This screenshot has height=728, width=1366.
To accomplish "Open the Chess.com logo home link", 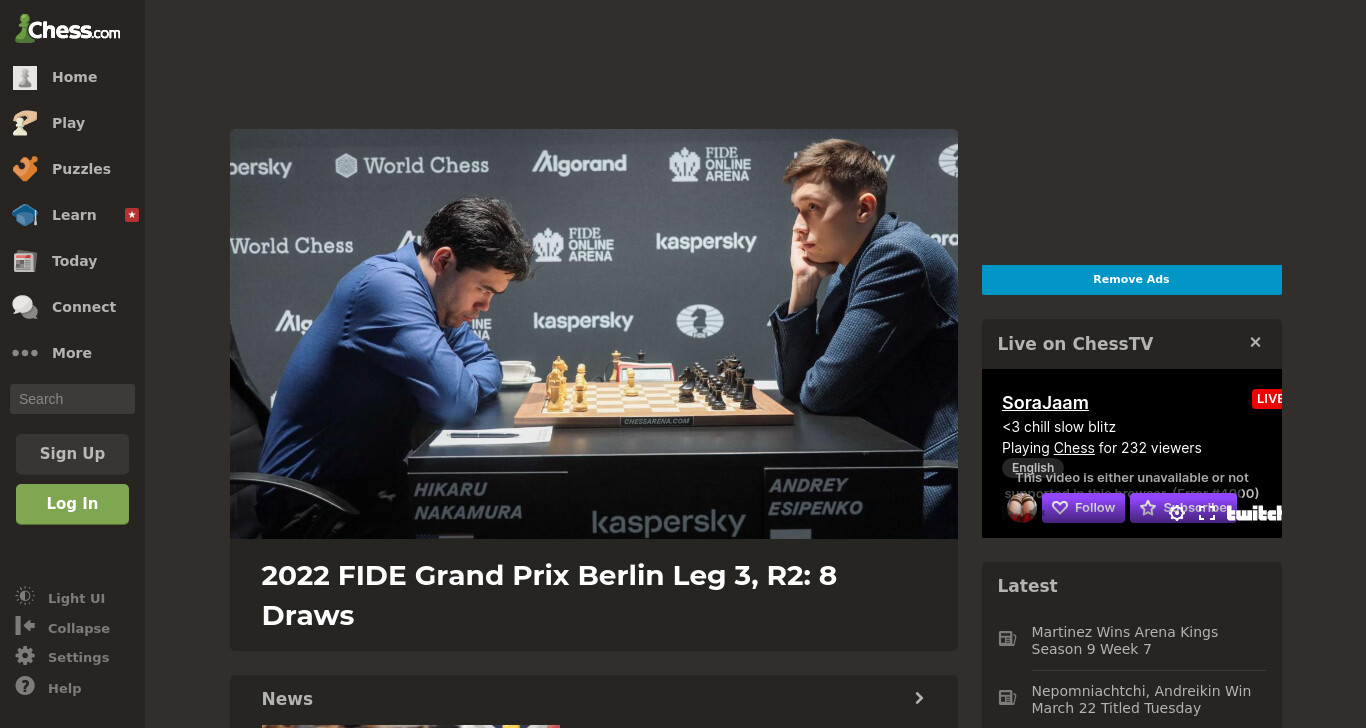I will pyautogui.click(x=67, y=30).
